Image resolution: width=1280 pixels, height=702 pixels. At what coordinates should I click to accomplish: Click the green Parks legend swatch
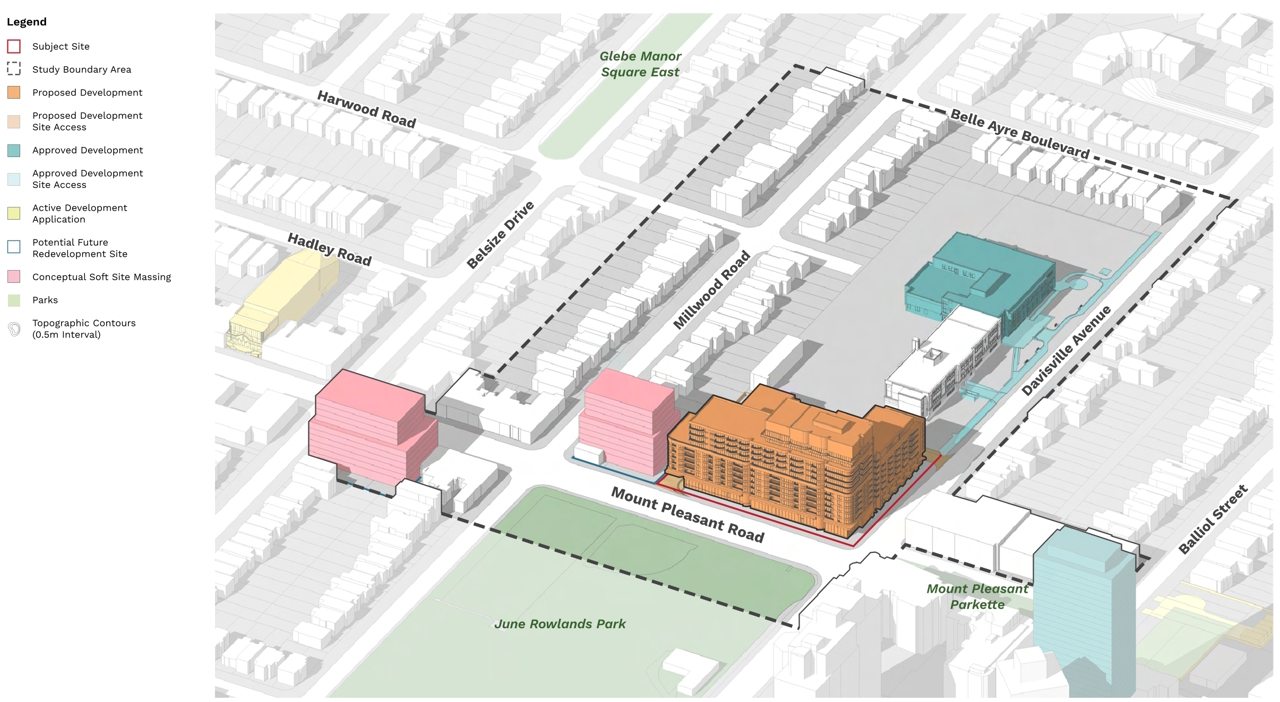click(14, 300)
